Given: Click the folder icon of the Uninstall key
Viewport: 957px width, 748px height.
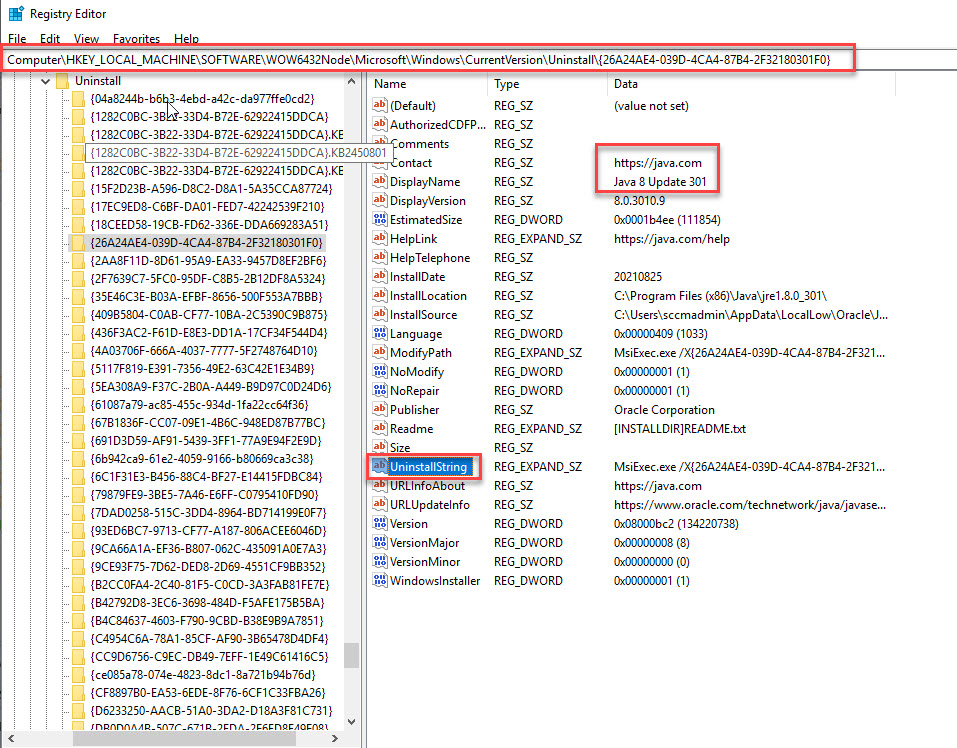Looking at the screenshot, I should [x=62, y=80].
